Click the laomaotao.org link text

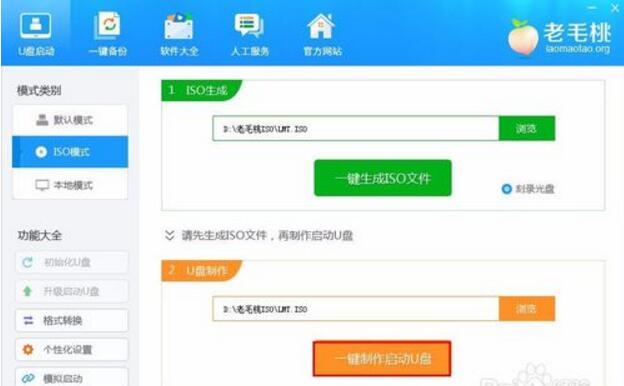(x=578, y=49)
